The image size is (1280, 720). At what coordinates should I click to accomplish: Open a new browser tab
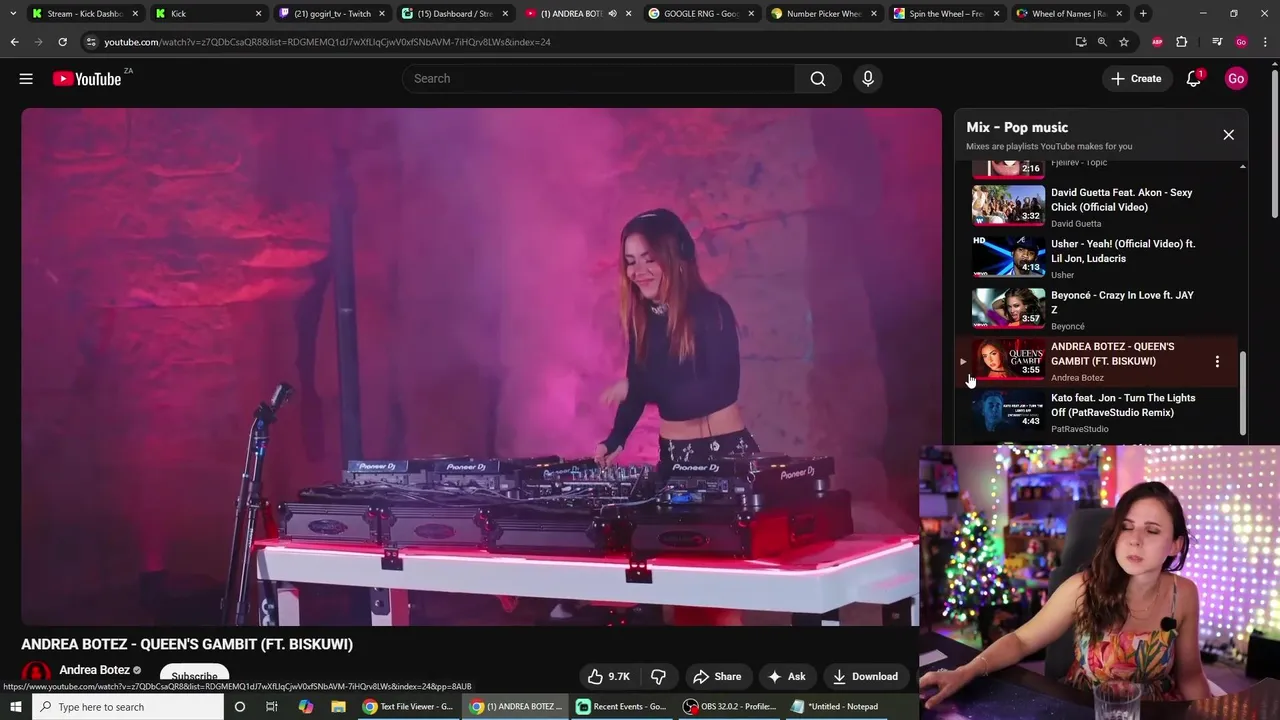[x=1143, y=14]
